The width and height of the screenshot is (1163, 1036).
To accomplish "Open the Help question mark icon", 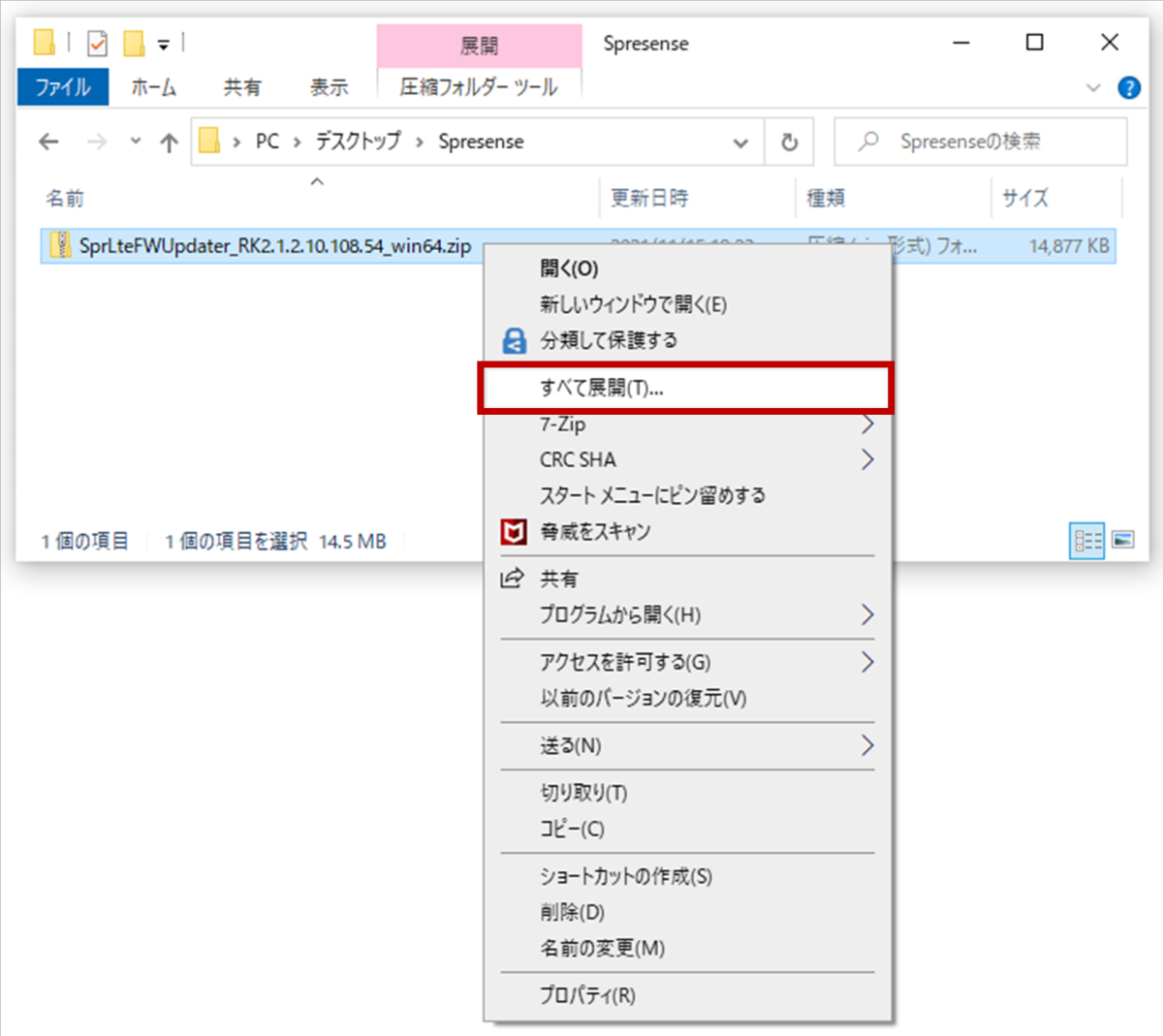I will (1128, 88).
